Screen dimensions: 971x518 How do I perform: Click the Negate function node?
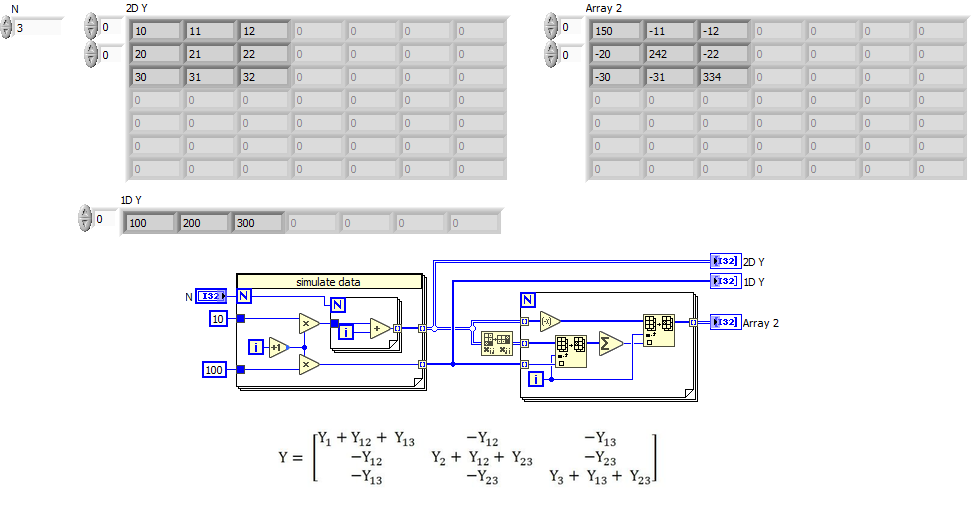tap(549, 322)
